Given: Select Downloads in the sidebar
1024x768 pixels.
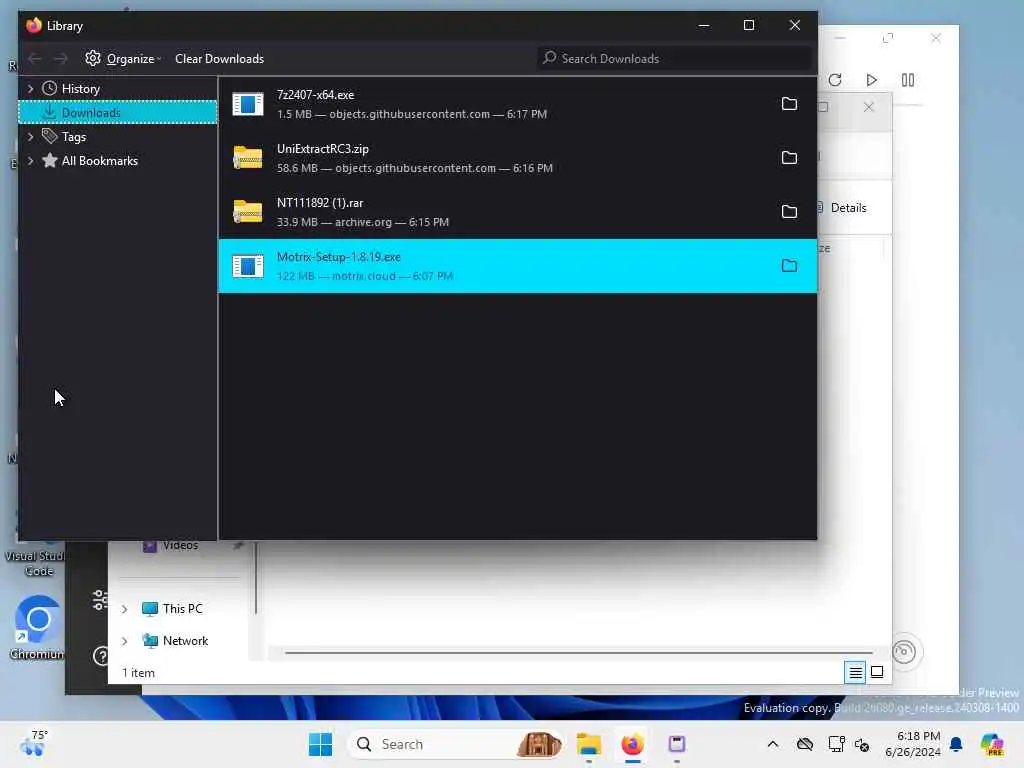Looking at the screenshot, I should tap(118, 112).
